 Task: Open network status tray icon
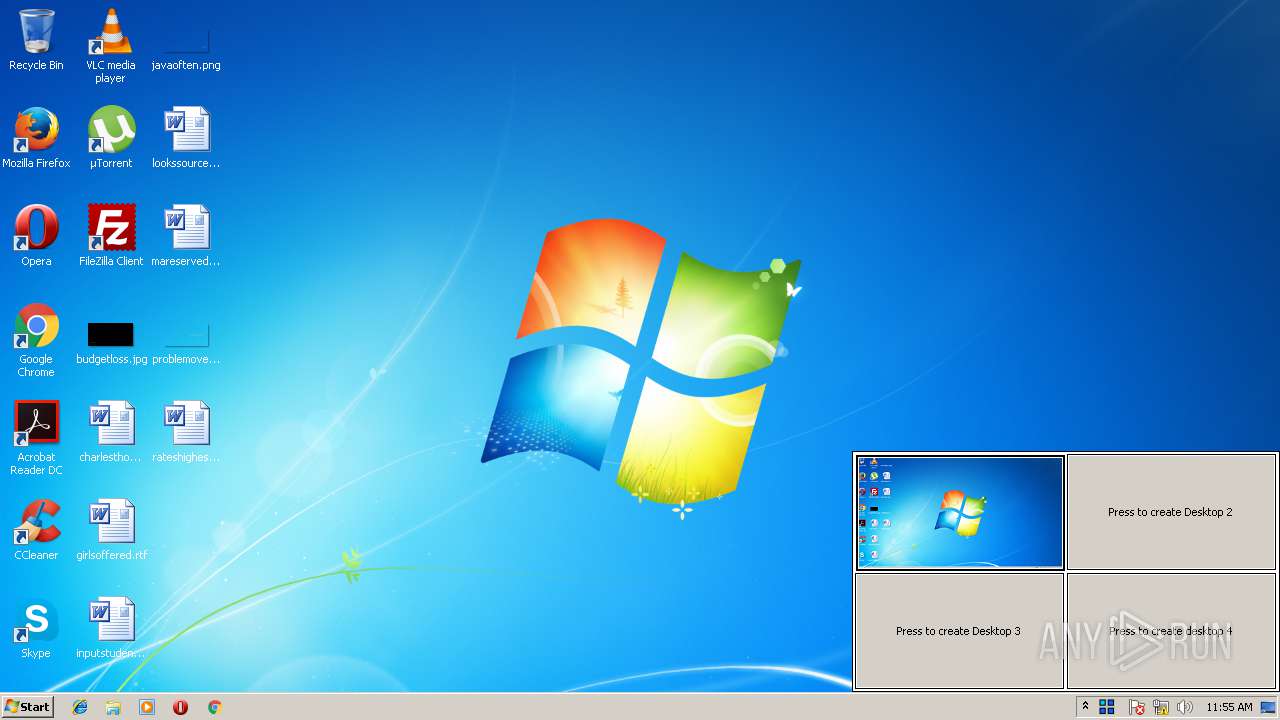(1161, 707)
